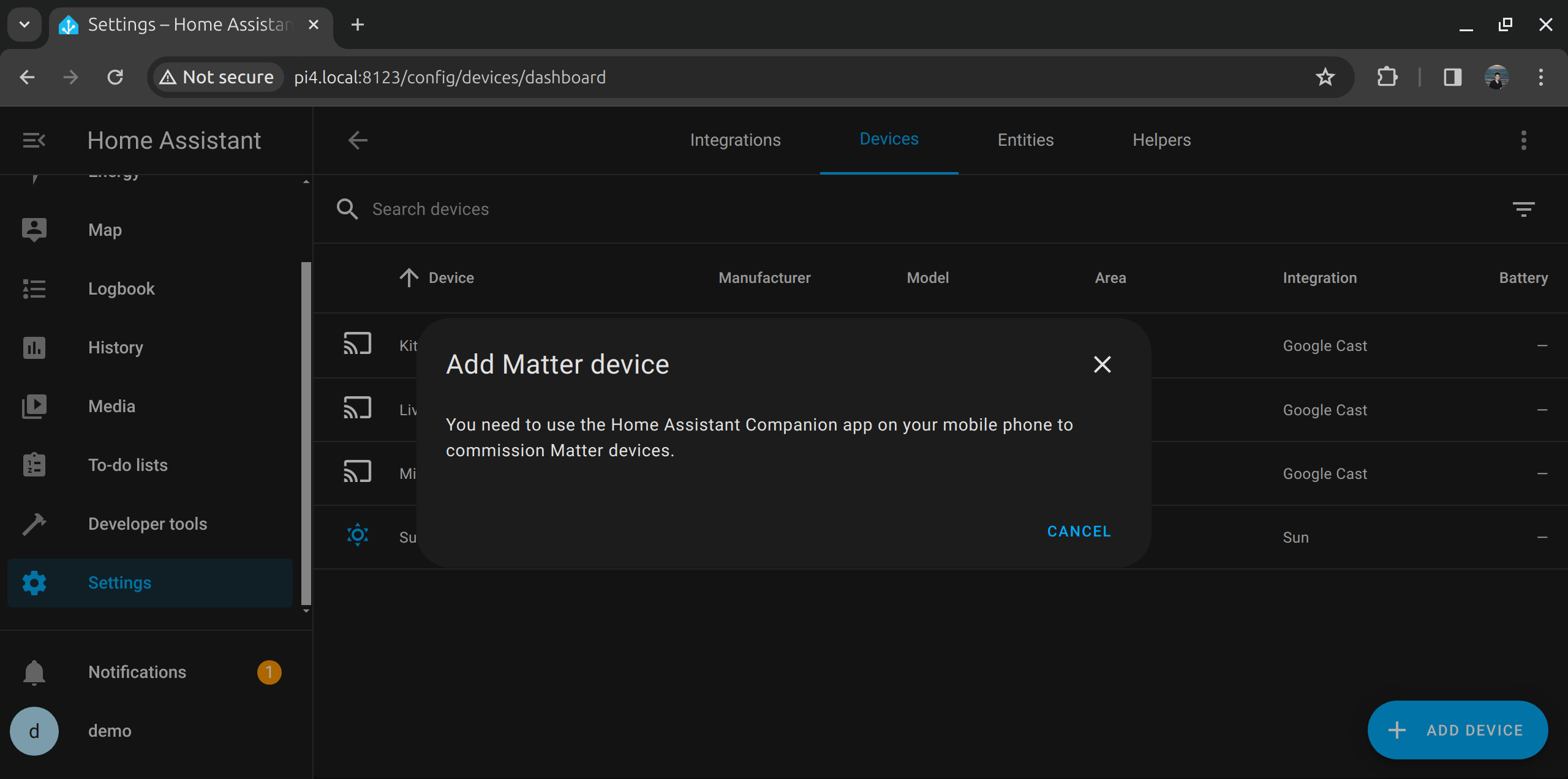1568x779 pixels.
Task: Bookmark the current page with the star
Action: point(1325,77)
